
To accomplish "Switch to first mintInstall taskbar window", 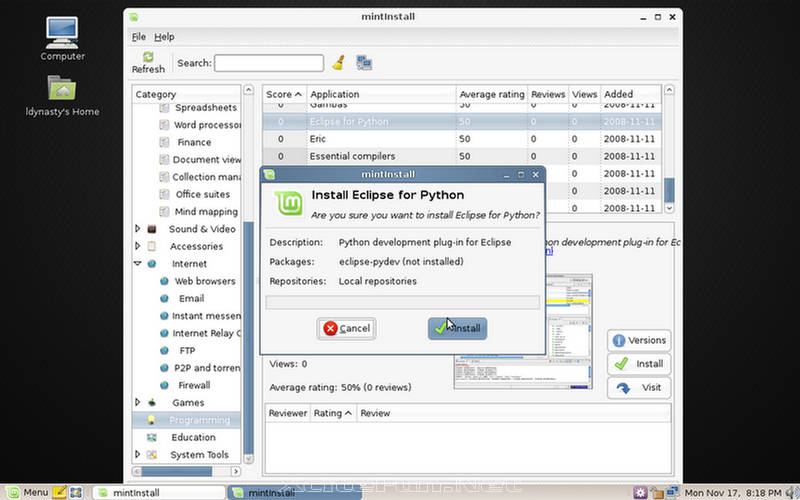I will [159, 492].
